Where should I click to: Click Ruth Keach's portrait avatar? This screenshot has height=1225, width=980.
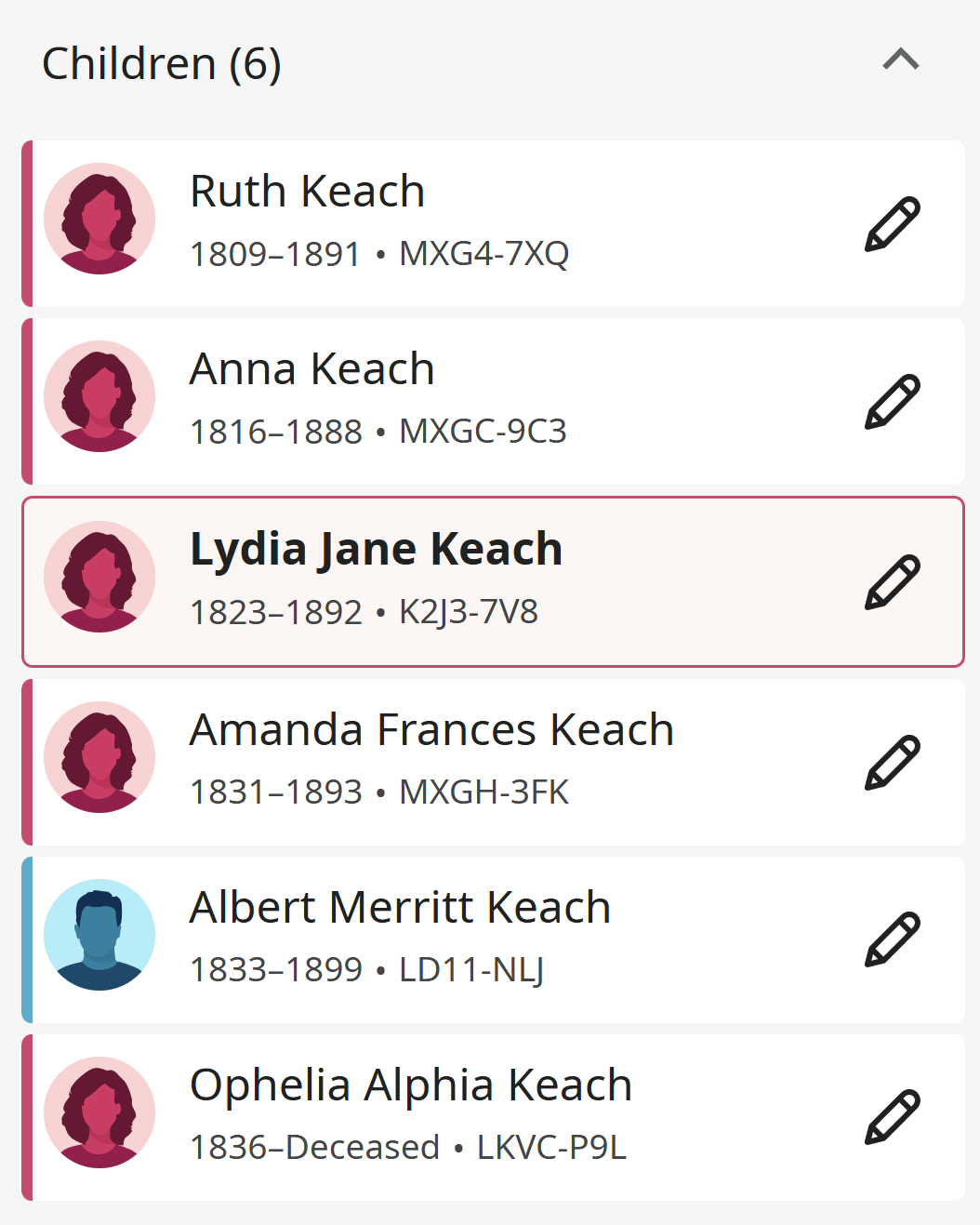click(99, 219)
